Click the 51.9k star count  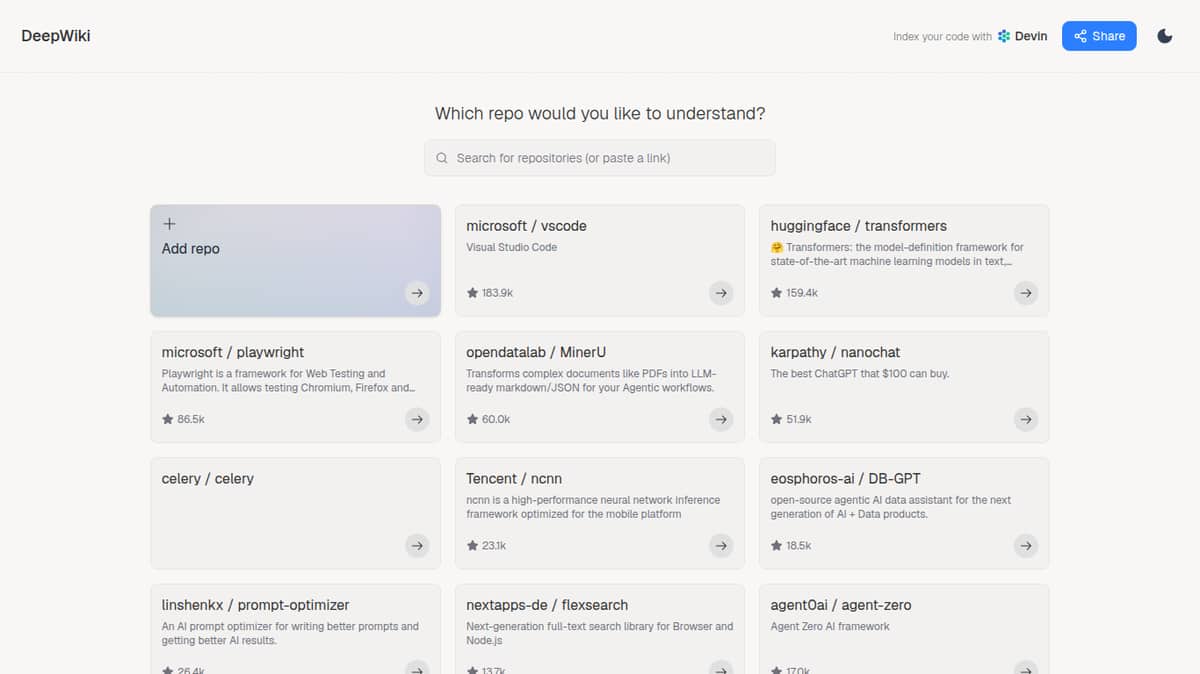[x=799, y=419]
